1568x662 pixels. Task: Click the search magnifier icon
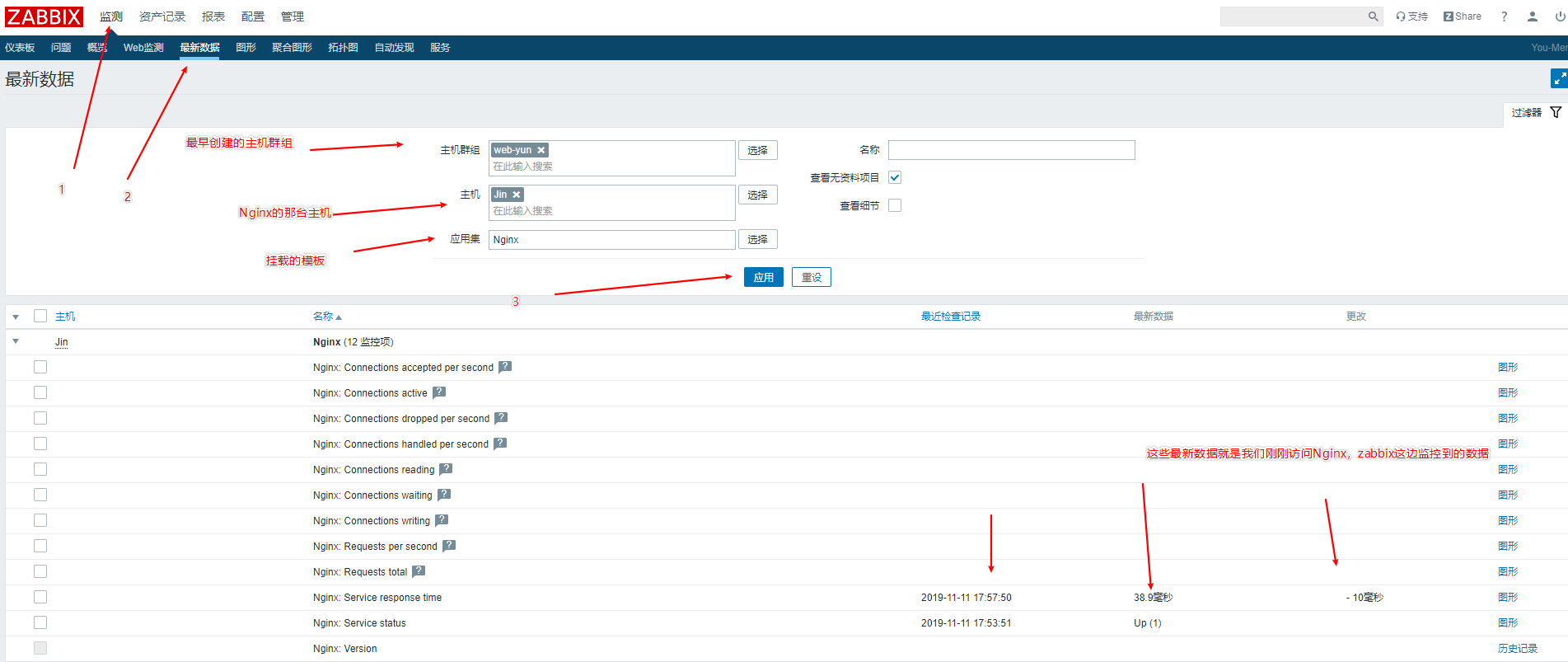point(1373,16)
